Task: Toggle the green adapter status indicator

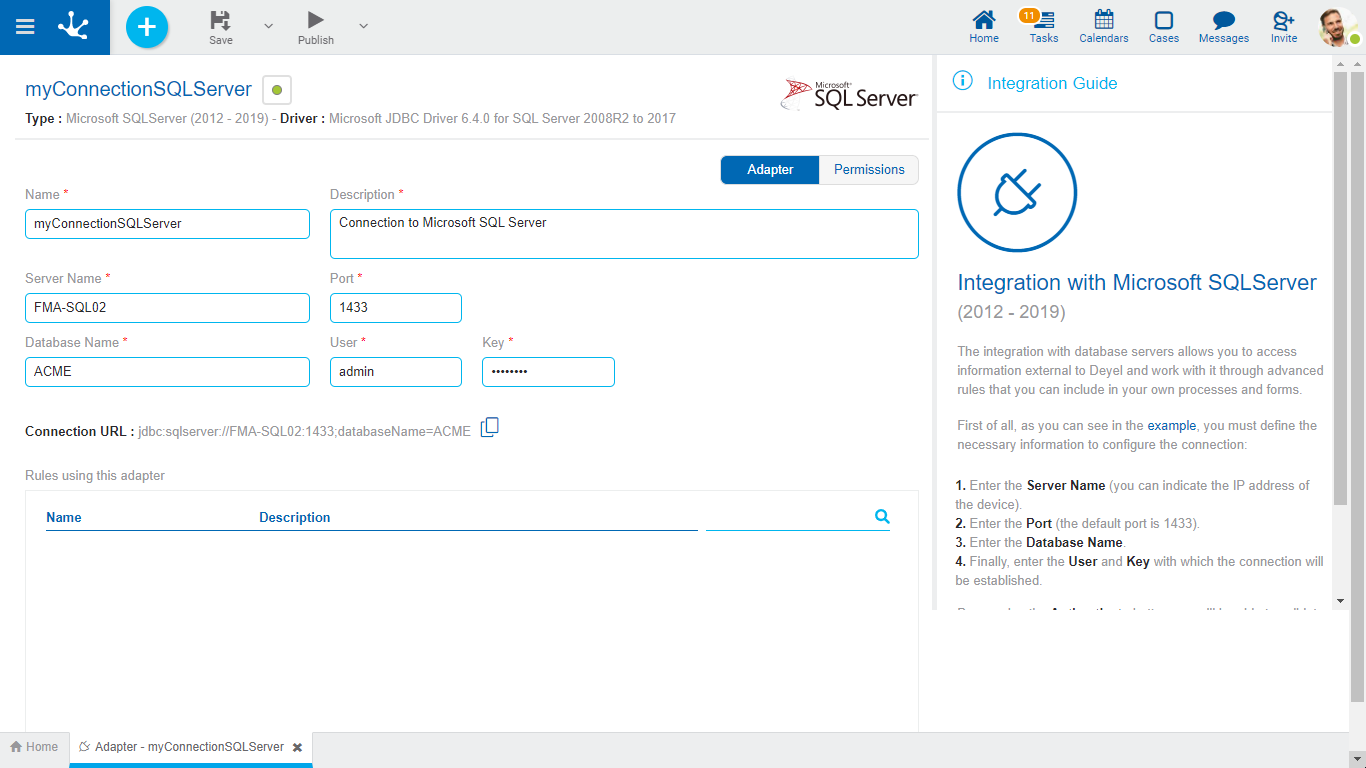Action: click(x=277, y=90)
